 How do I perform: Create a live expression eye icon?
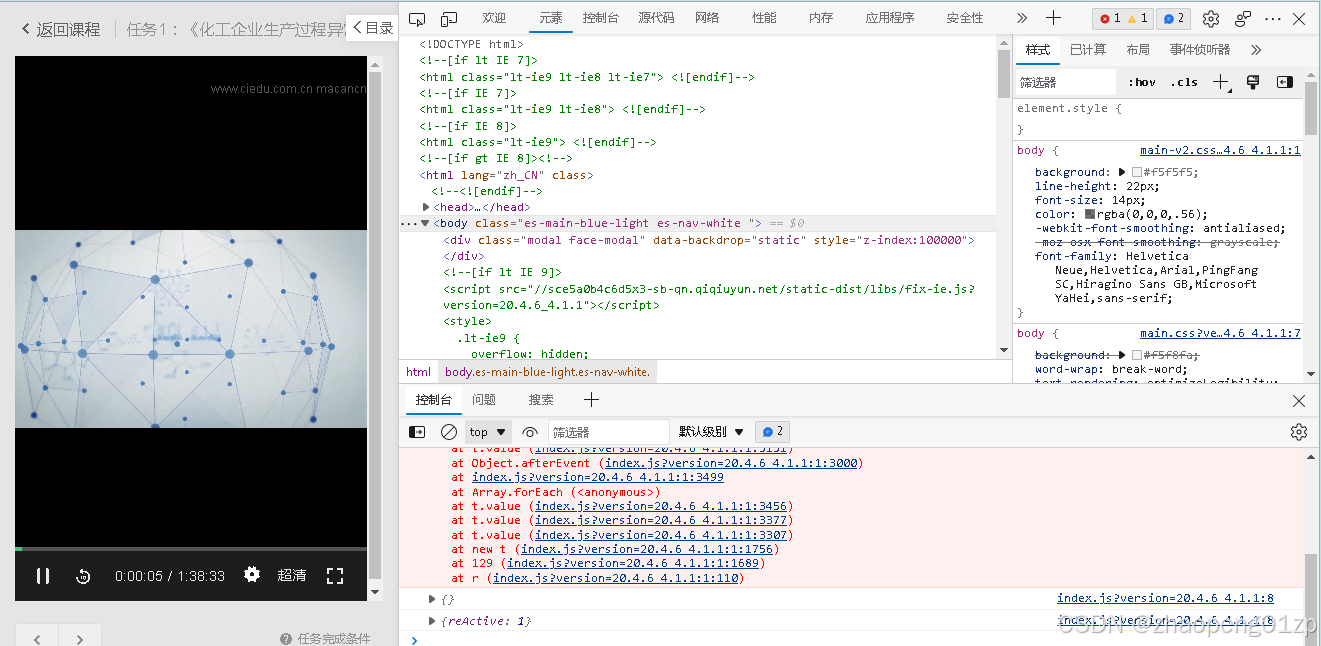(530, 432)
